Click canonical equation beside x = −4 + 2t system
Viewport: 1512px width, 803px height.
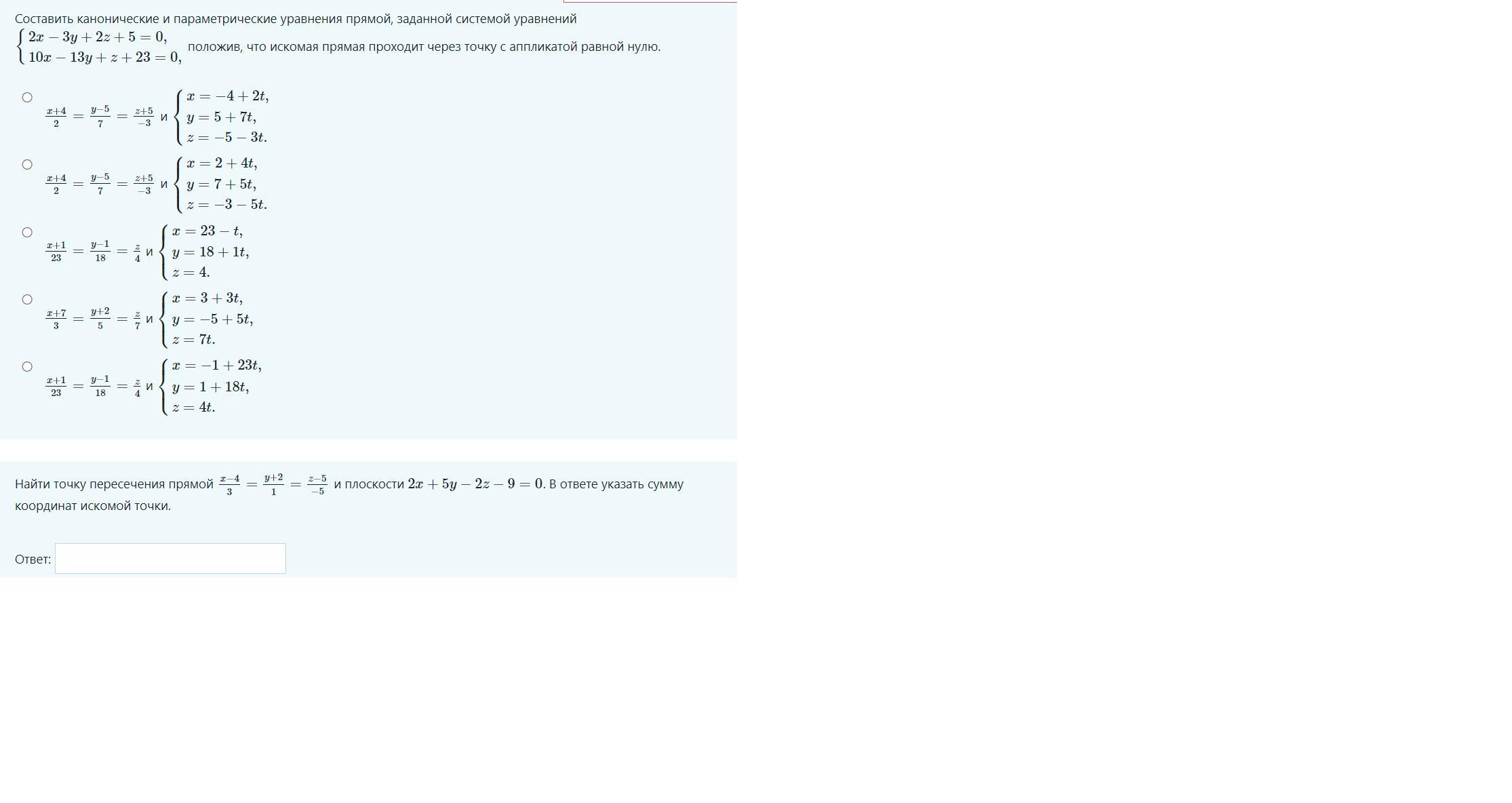tap(100, 117)
